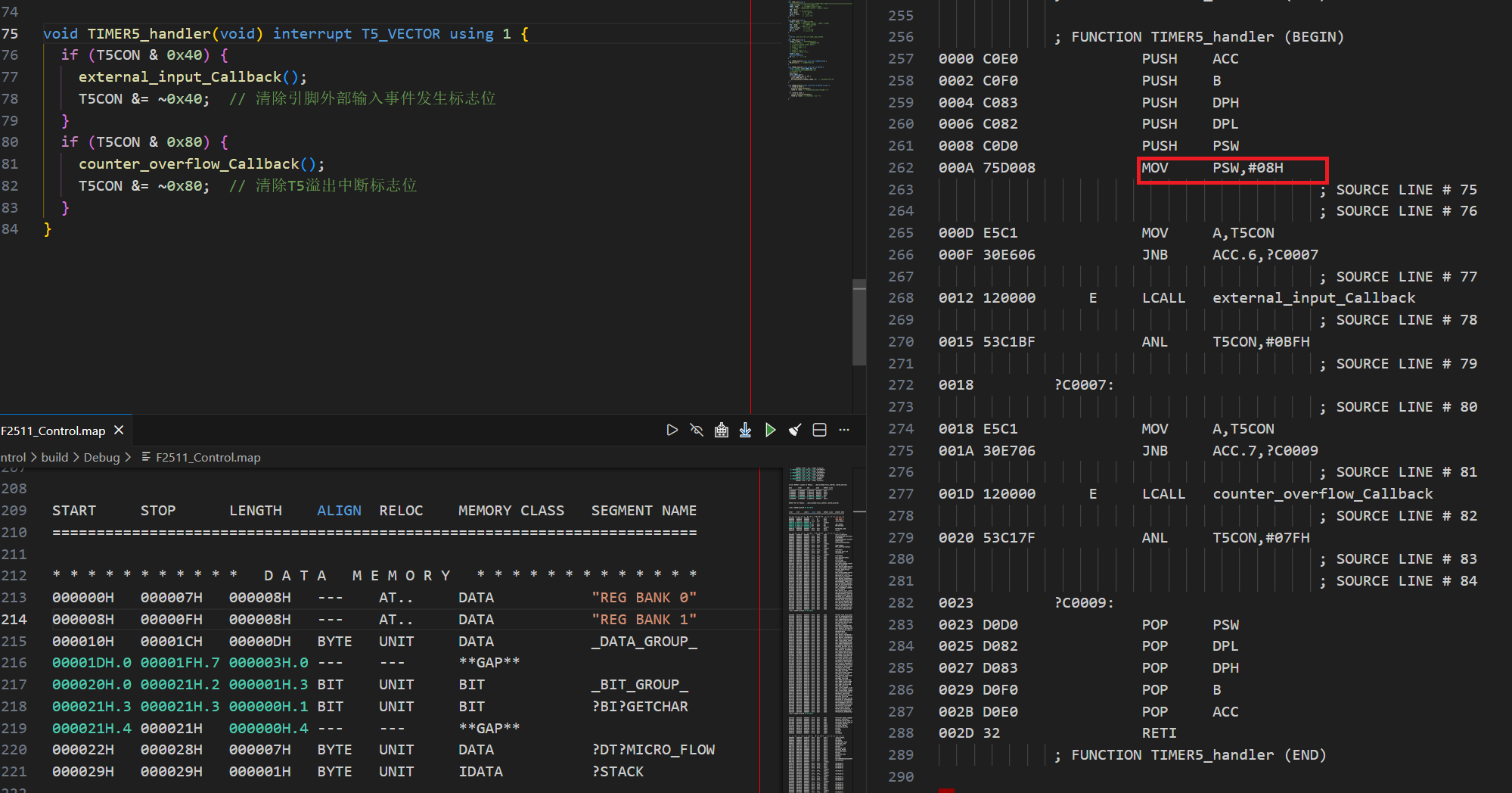Open the More Actions ellipsis menu
The image size is (1512, 793).
coord(844,431)
